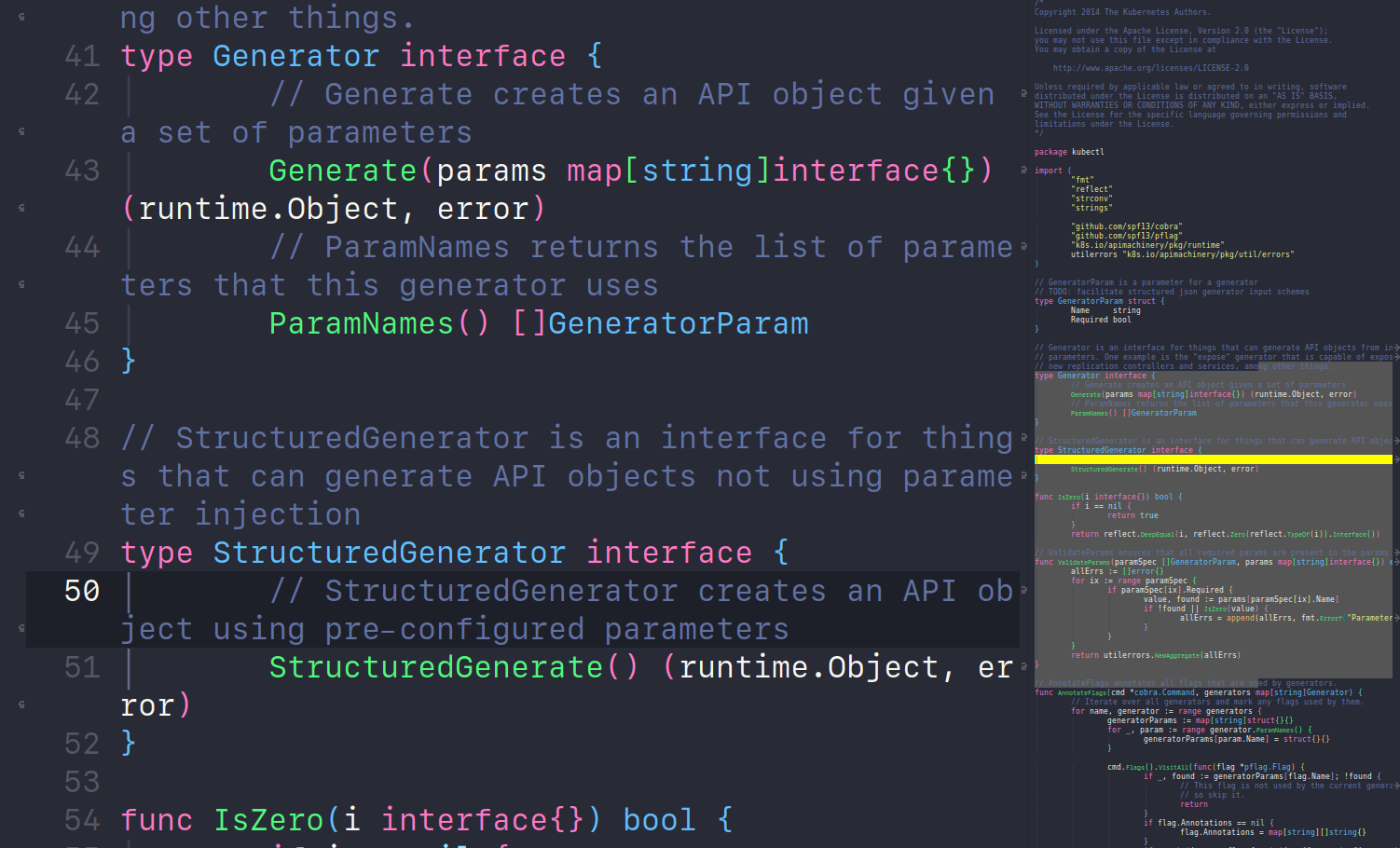Click the wrap arrow at end of line 50
The image size is (1400, 848).
click(x=1023, y=591)
